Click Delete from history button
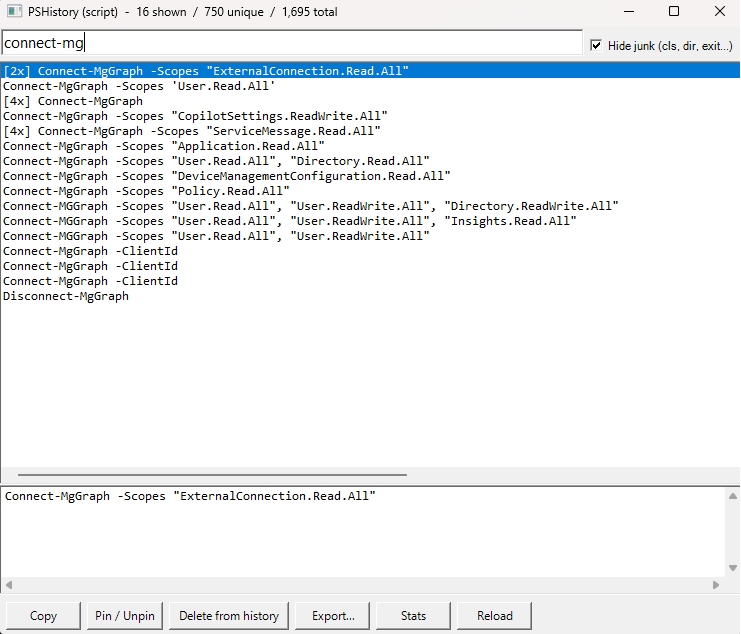 click(229, 616)
